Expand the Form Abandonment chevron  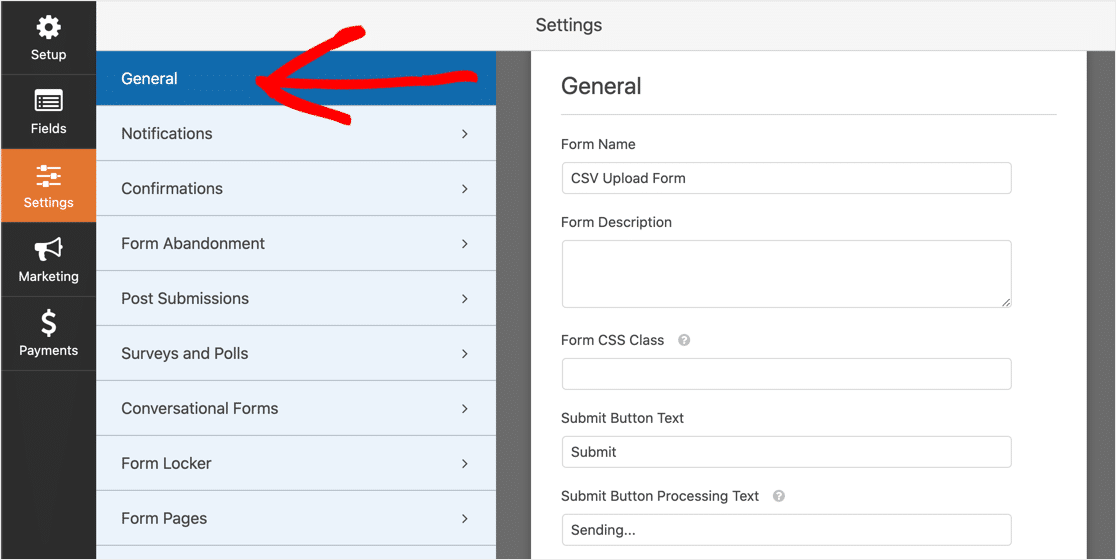465,243
